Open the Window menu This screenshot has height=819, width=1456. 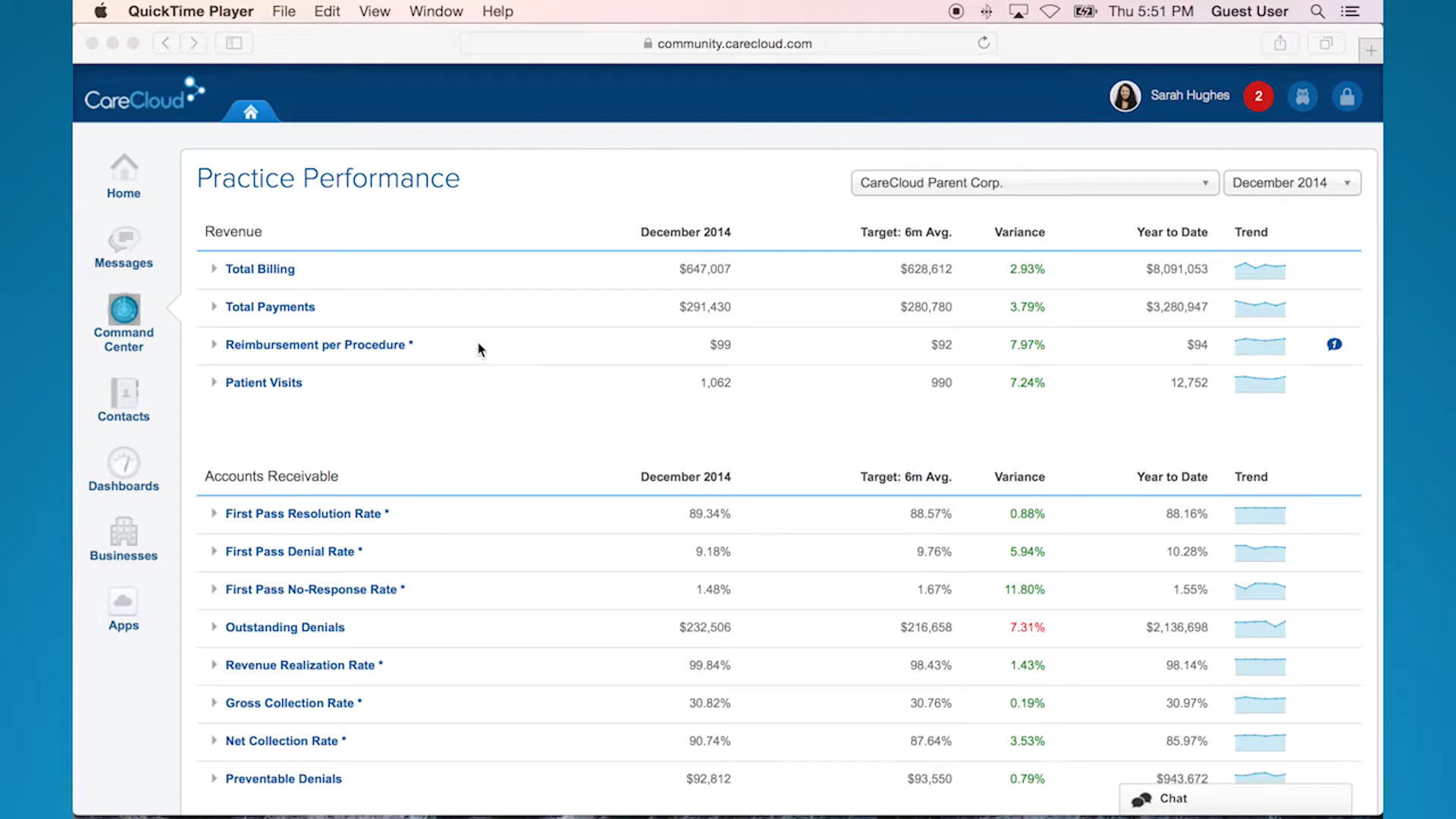pyautogui.click(x=436, y=11)
